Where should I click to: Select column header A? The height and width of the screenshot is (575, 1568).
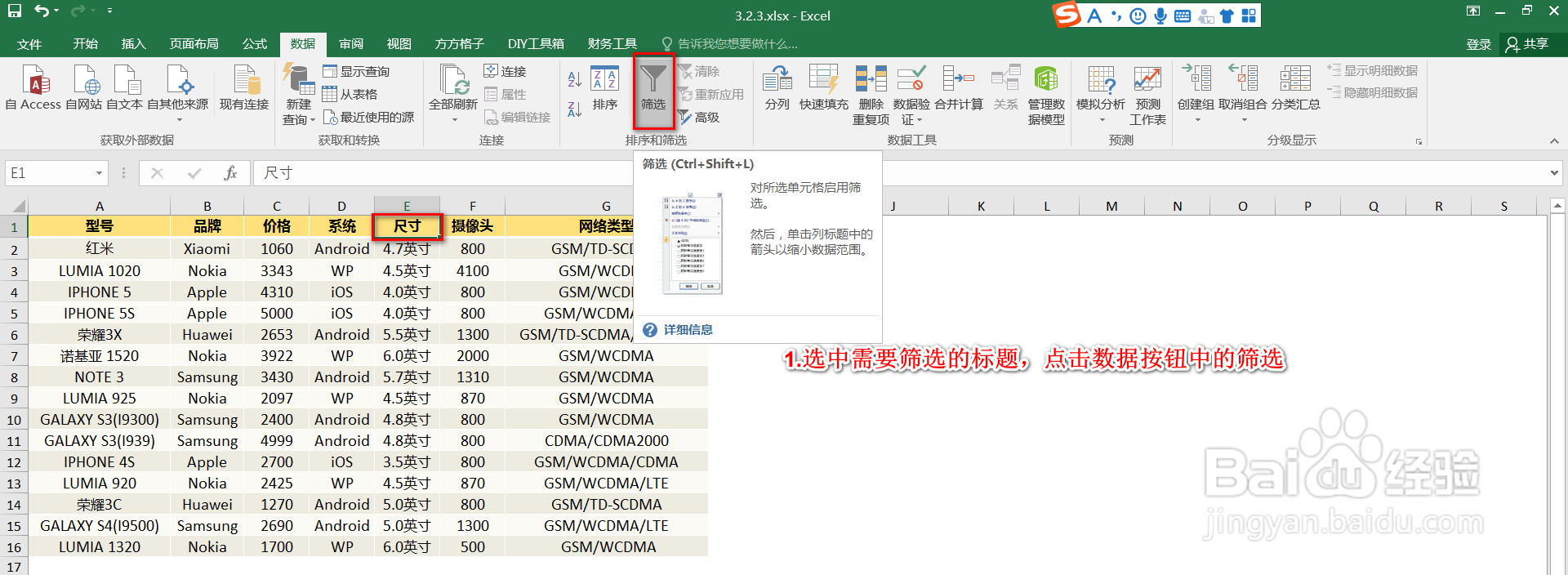tap(100, 206)
